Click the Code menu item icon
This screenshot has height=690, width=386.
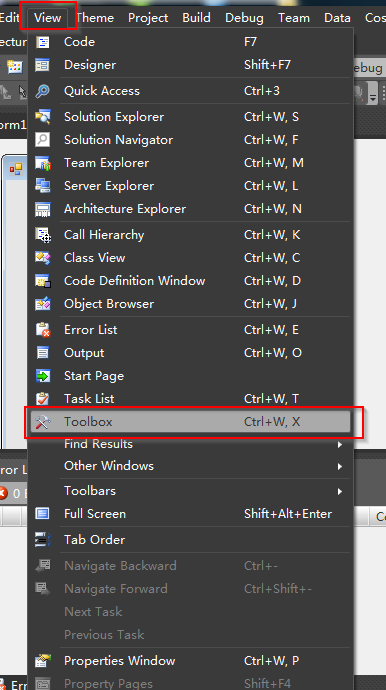43,42
